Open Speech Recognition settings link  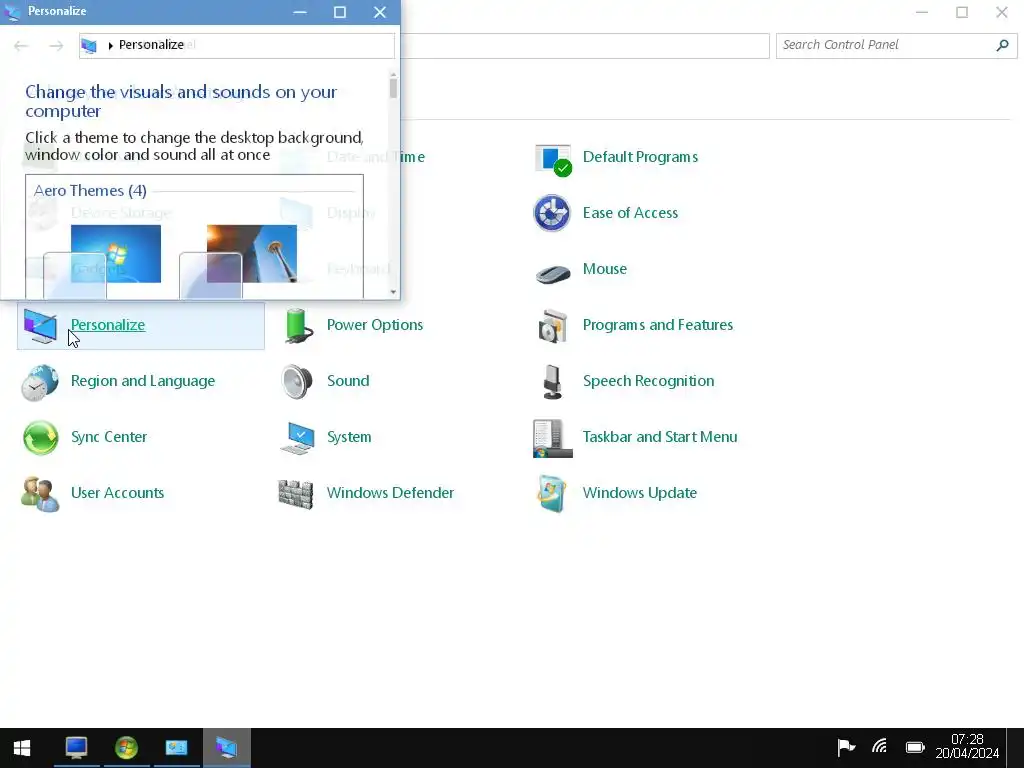648,381
